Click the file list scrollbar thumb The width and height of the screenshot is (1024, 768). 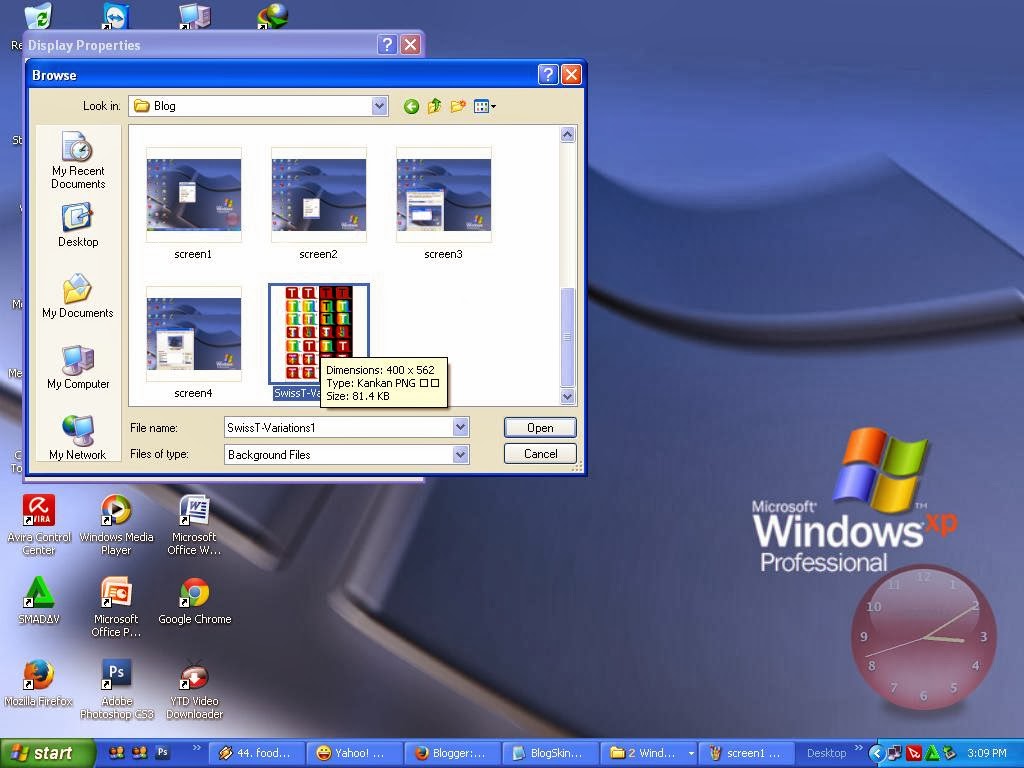[x=568, y=337]
